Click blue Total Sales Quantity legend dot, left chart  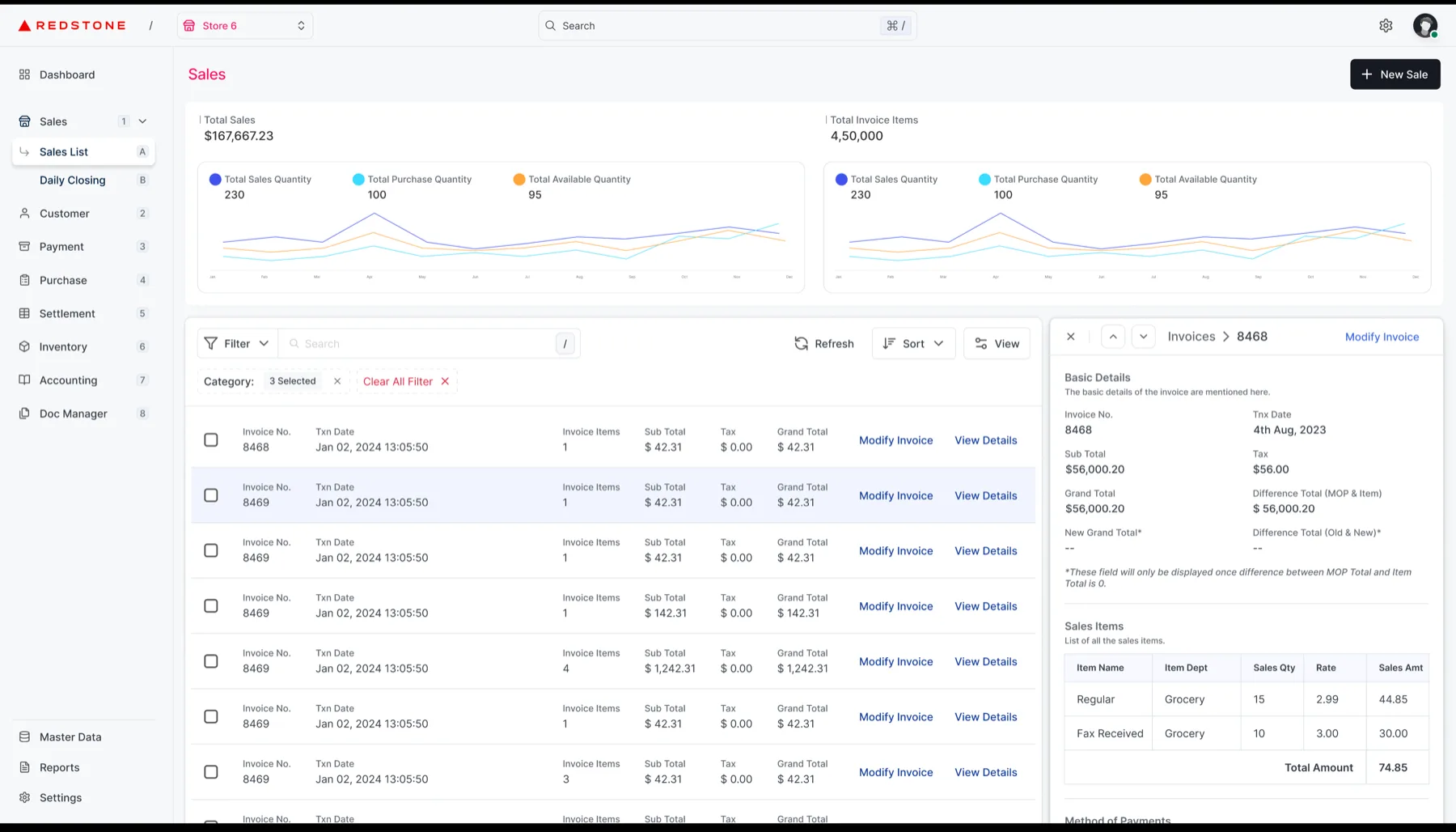coord(215,180)
